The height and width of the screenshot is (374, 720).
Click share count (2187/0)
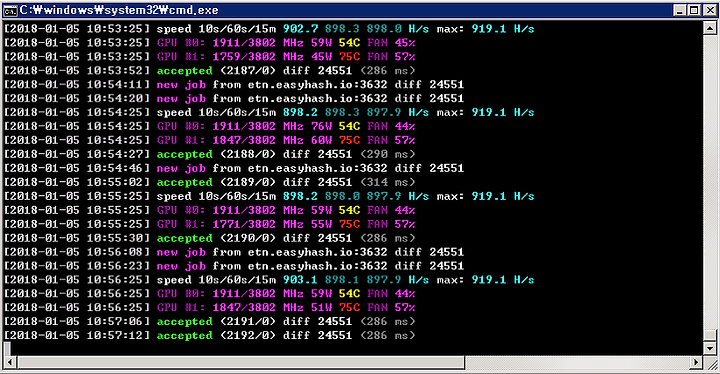(x=248, y=71)
